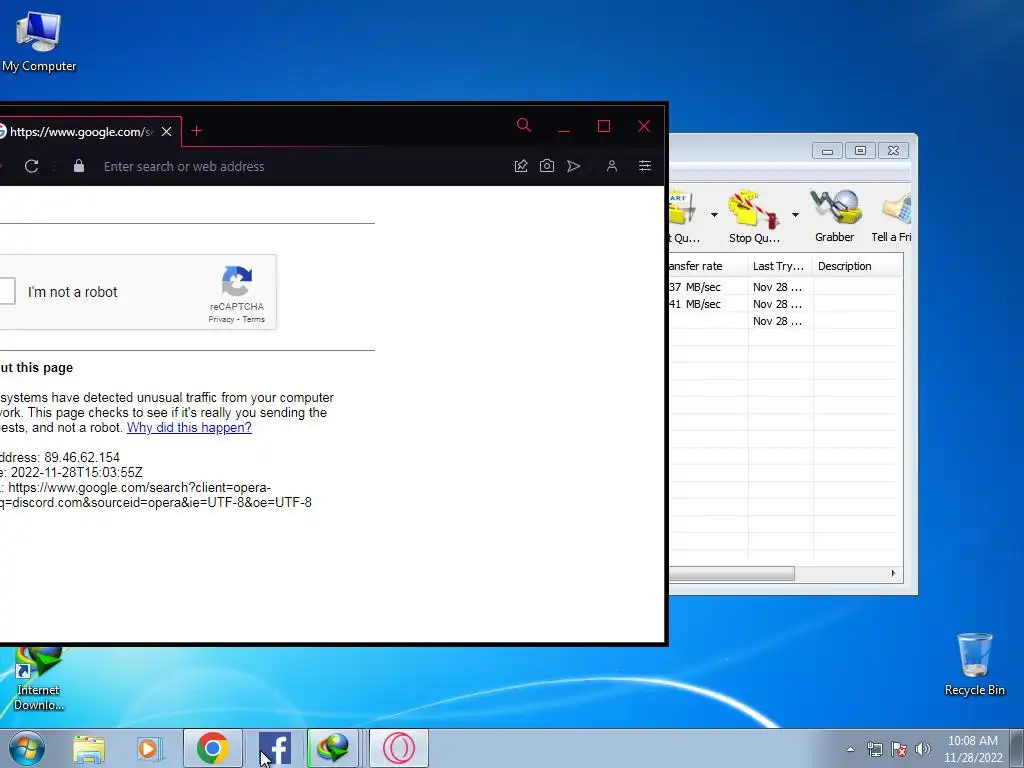Screen dimensions: 1024x768
Task: Select row with 41 MB/sec transfer rate
Action: coord(786,304)
